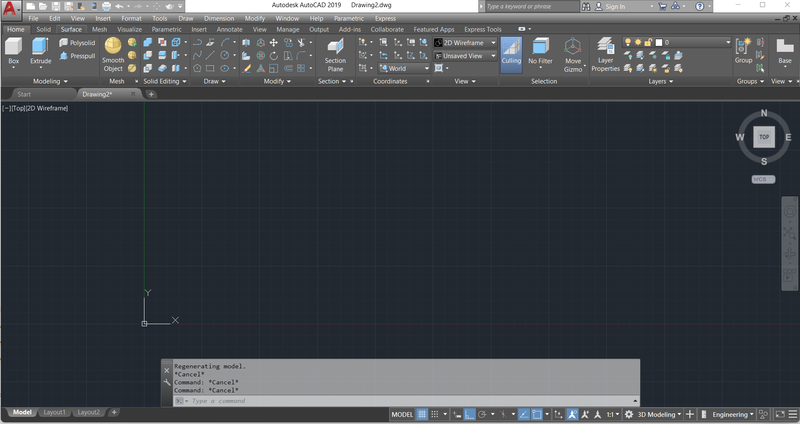Click the Smooth Object mesh tool
The image size is (800, 424).
tap(113, 55)
